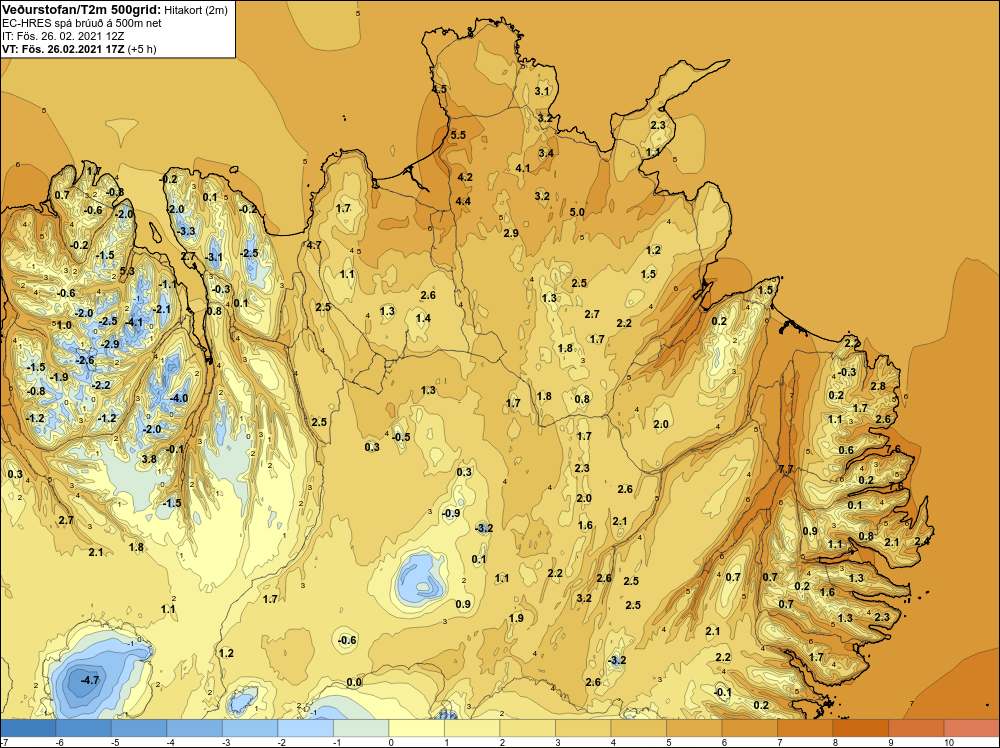Click the 4.2 temperature reading
Viewport: 1000px width, 748px height.
tap(465, 177)
